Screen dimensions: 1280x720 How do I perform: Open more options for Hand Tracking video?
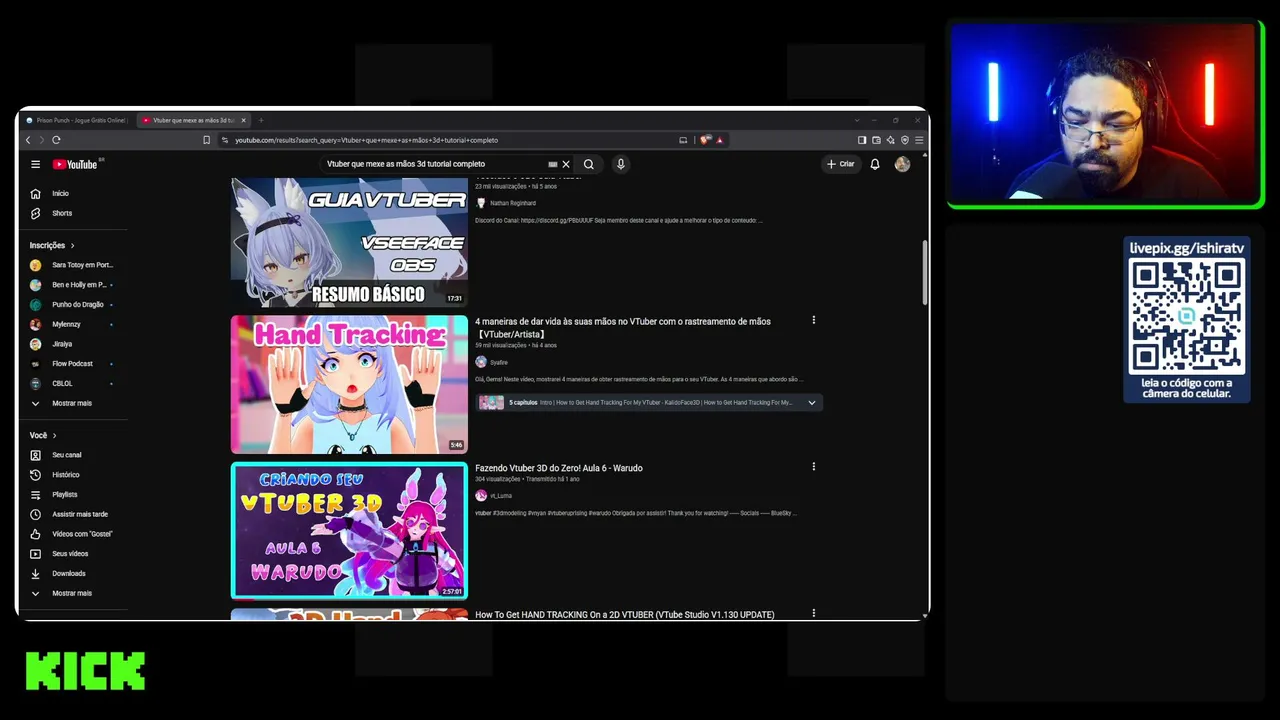pos(813,320)
